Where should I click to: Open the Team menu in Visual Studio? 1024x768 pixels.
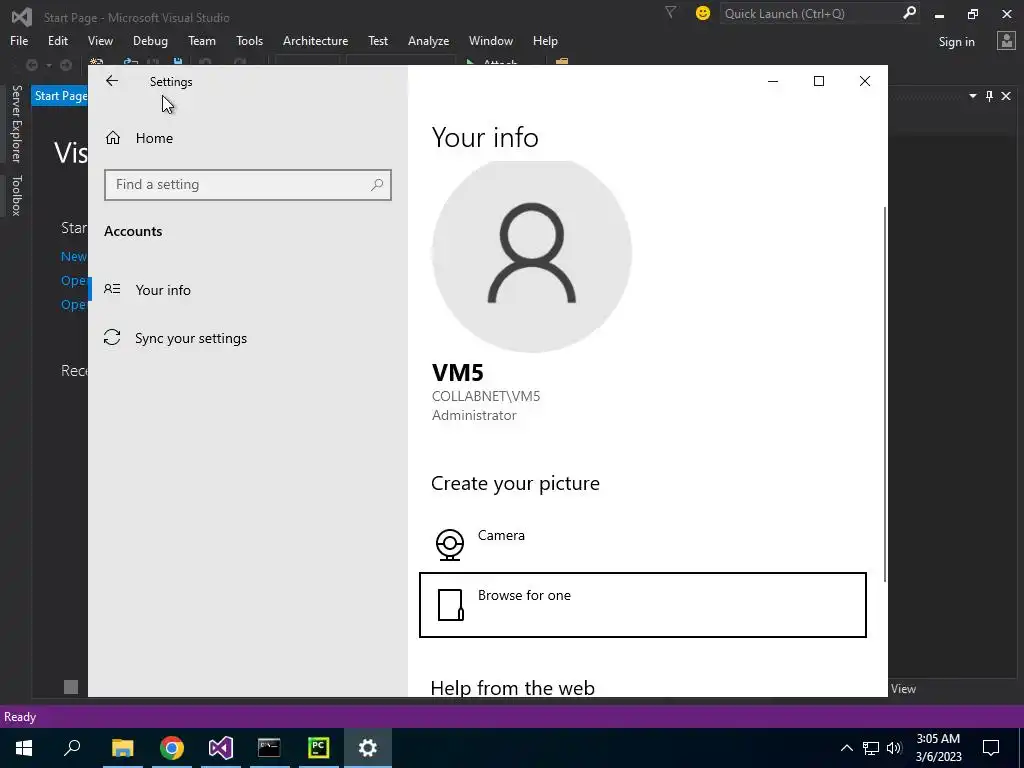(202, 40)
